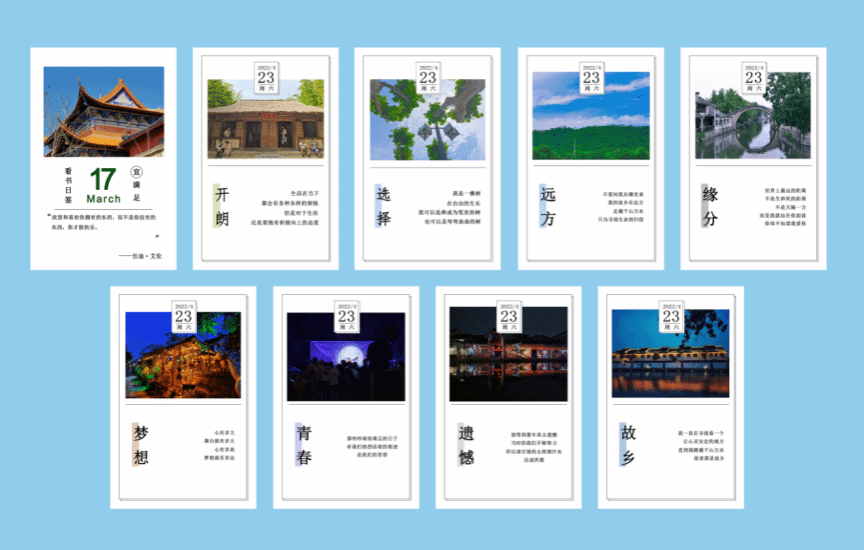Screen dimensions: 864x550
Task: Click the temple photo on March card
Action: (104, 110)
